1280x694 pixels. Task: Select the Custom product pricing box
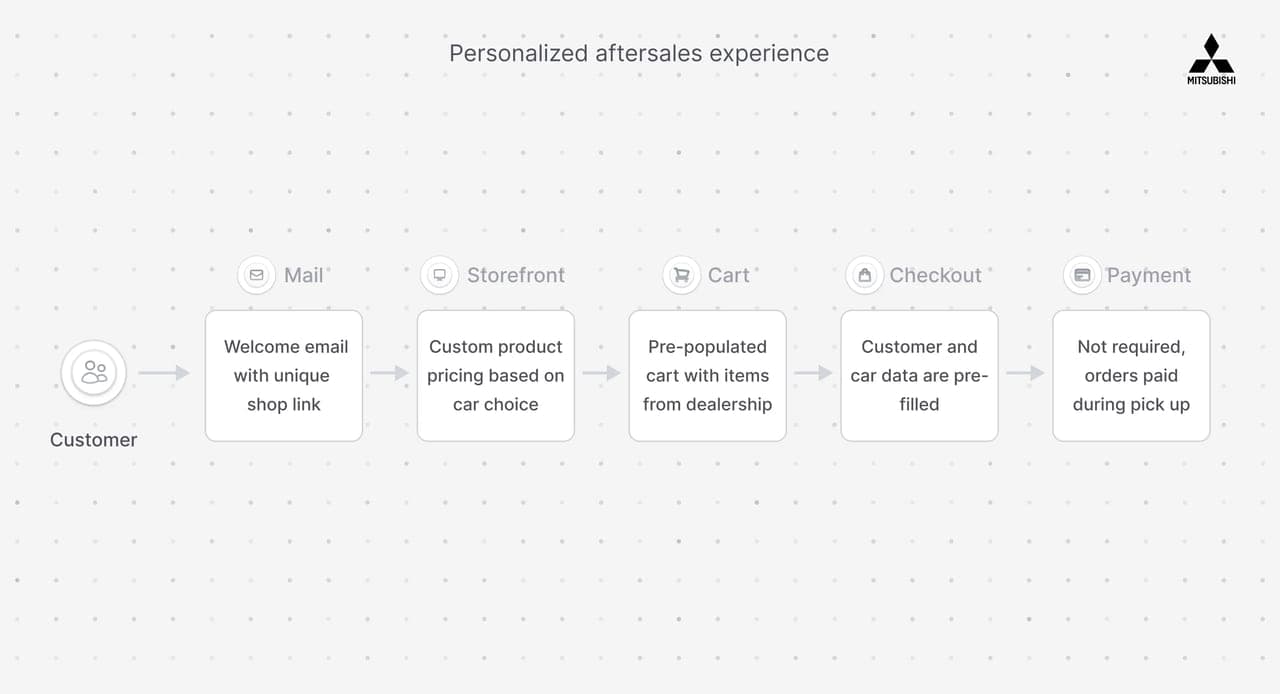click(x=496, y=376)
